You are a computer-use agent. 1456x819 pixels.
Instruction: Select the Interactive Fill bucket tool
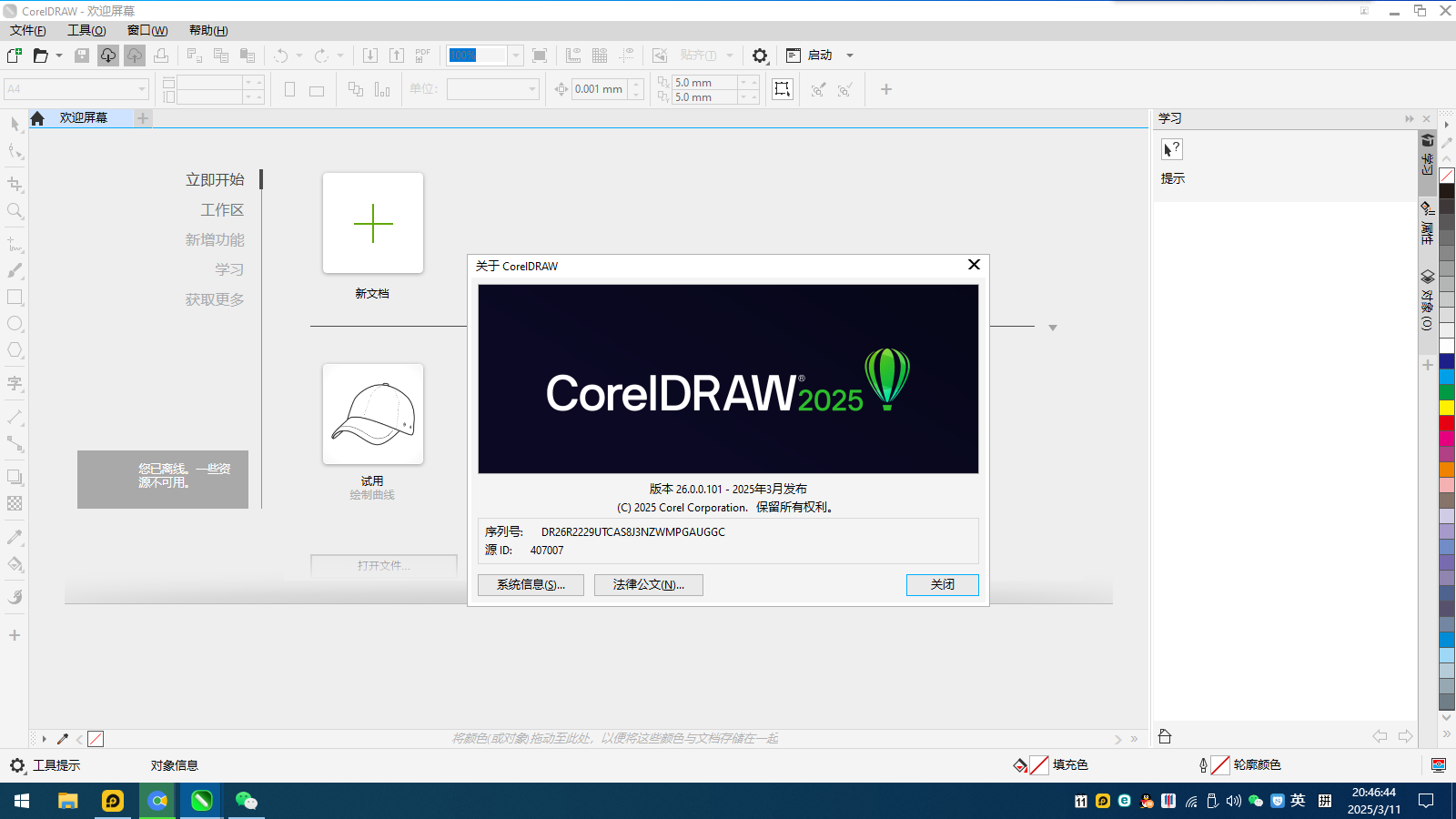point(15,564)
